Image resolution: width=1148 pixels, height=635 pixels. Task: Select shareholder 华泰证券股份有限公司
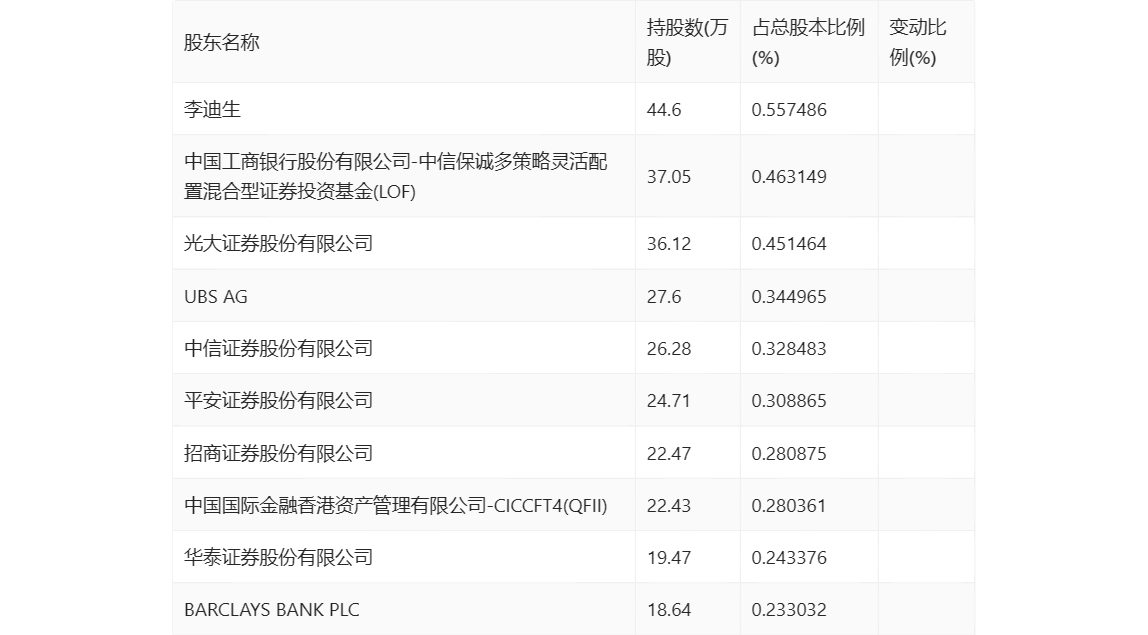click(278, 557)
